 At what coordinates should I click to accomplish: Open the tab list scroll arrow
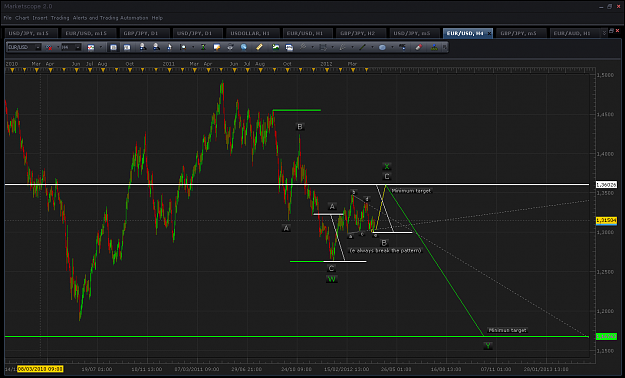coord(604,33)
